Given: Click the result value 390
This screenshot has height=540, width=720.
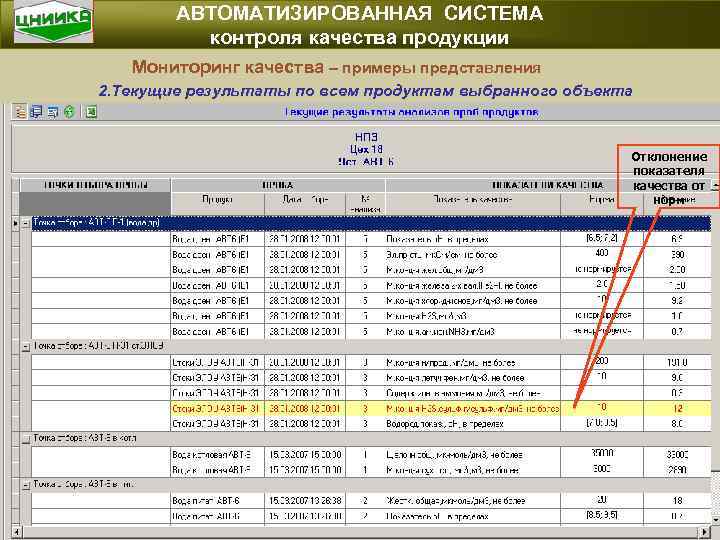Looking at the screenshot, I should click(x=677, y=254).
